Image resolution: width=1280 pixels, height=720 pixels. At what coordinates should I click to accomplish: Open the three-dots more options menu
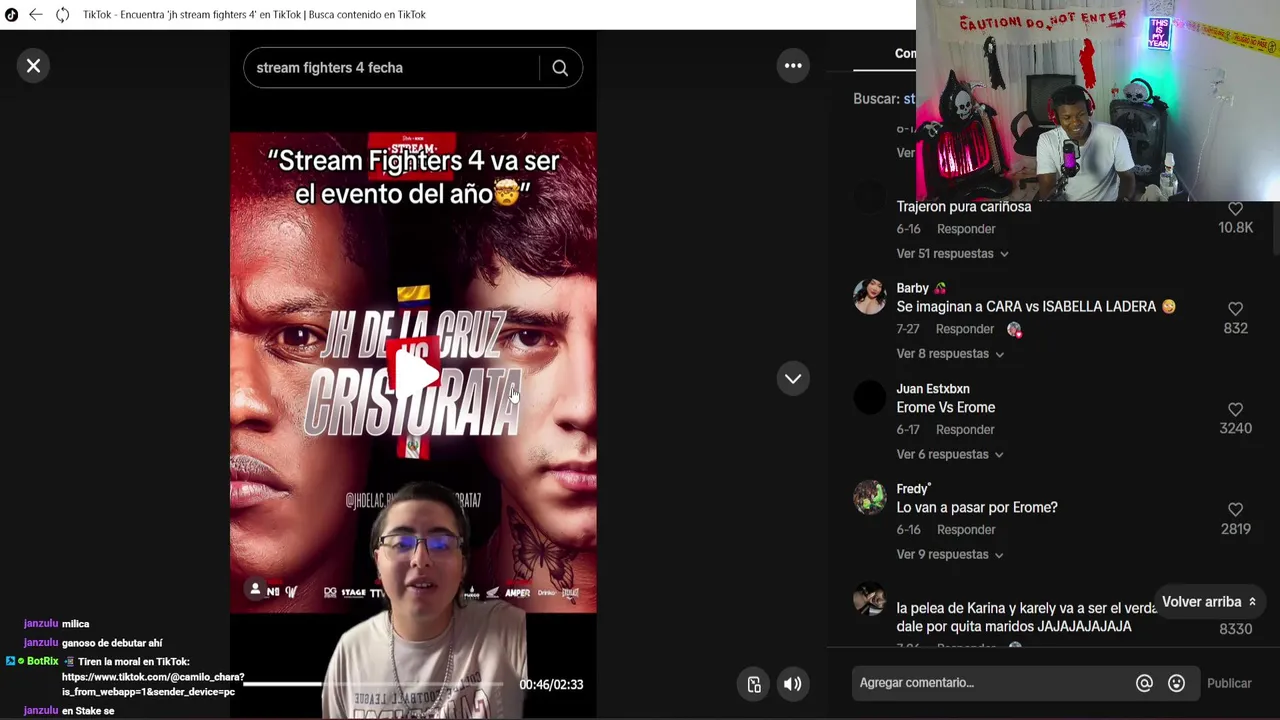[x=793, y=66]
